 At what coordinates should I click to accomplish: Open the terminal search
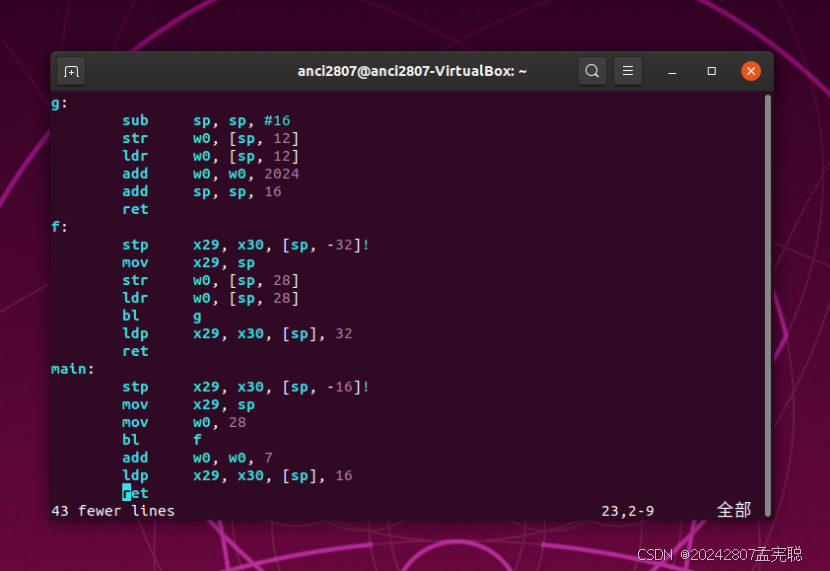(592, 71)
